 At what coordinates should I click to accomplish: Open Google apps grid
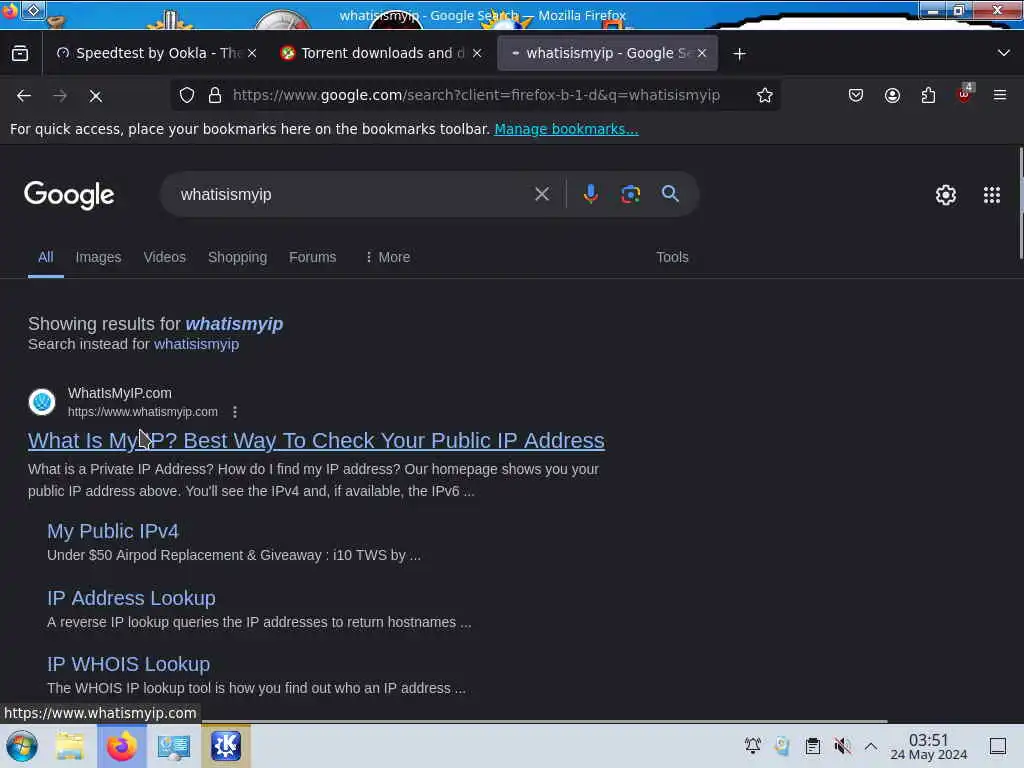992,195
